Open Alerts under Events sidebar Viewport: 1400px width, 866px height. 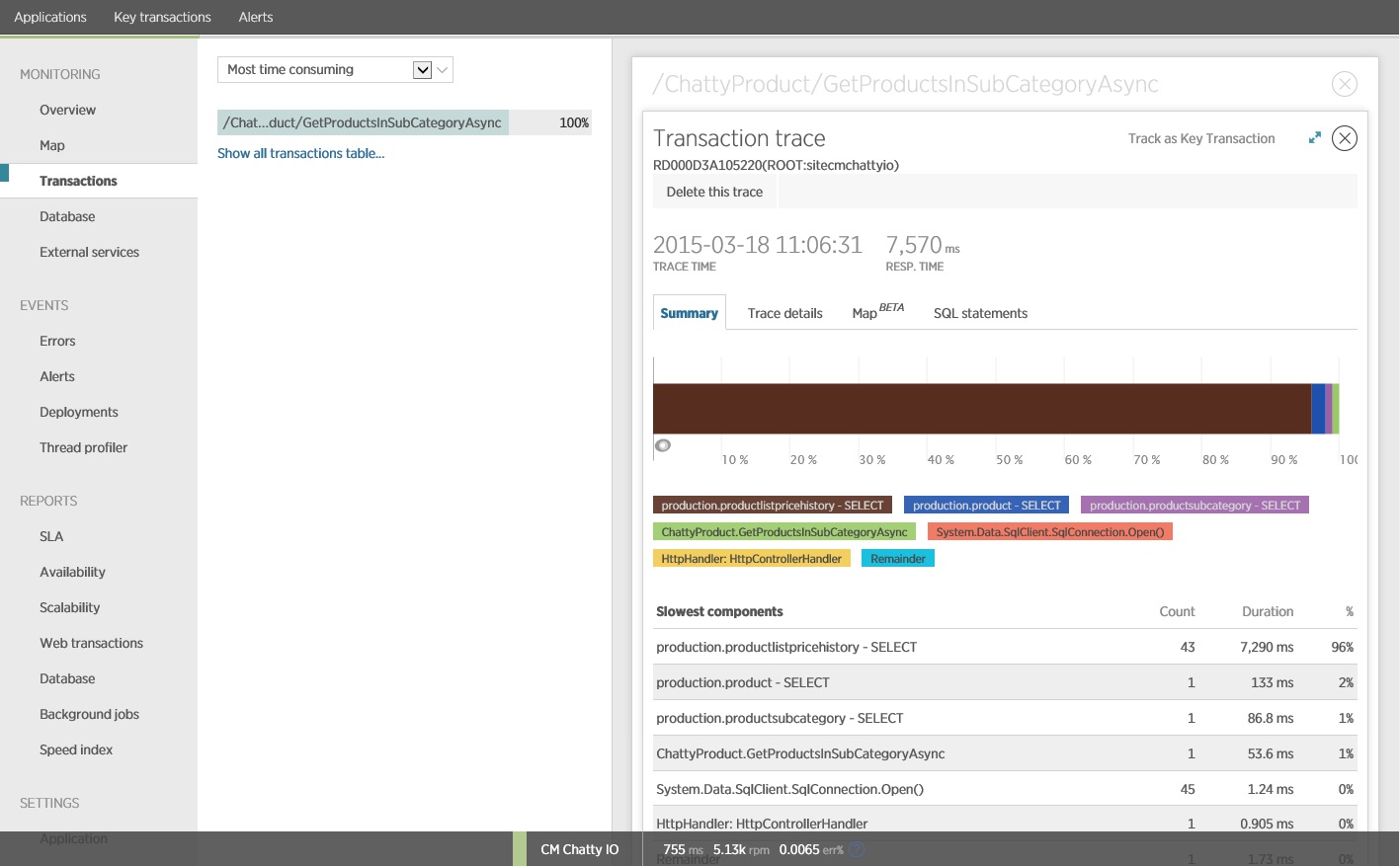pos(57,376)
